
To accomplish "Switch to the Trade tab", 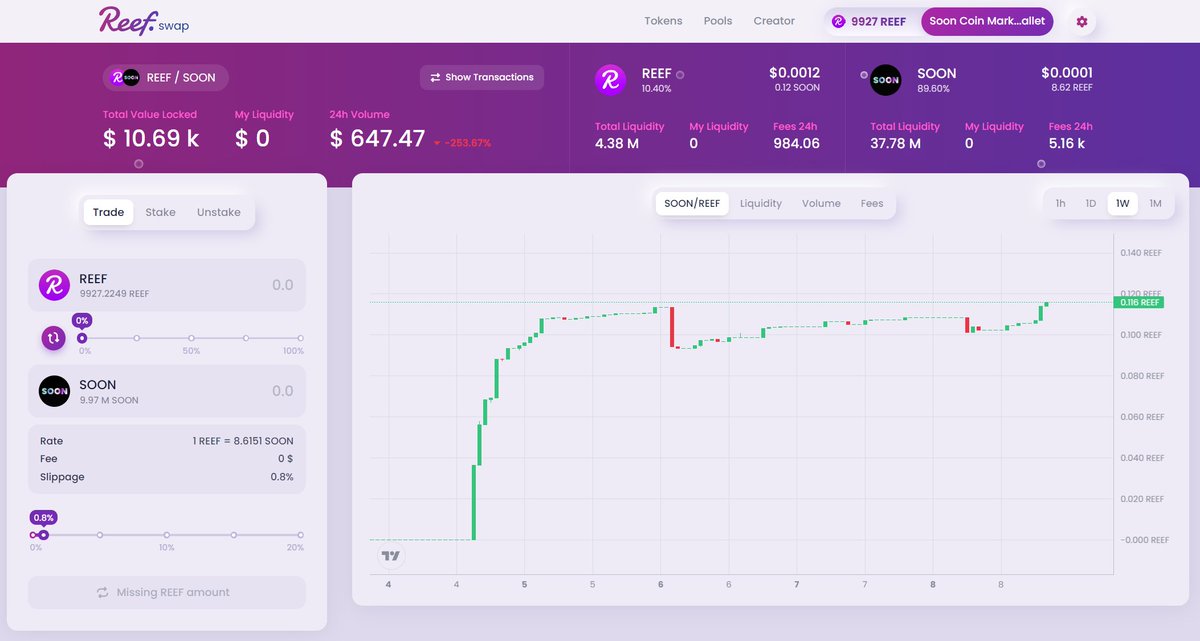I will pyautogui.click(x=109, y=212).
